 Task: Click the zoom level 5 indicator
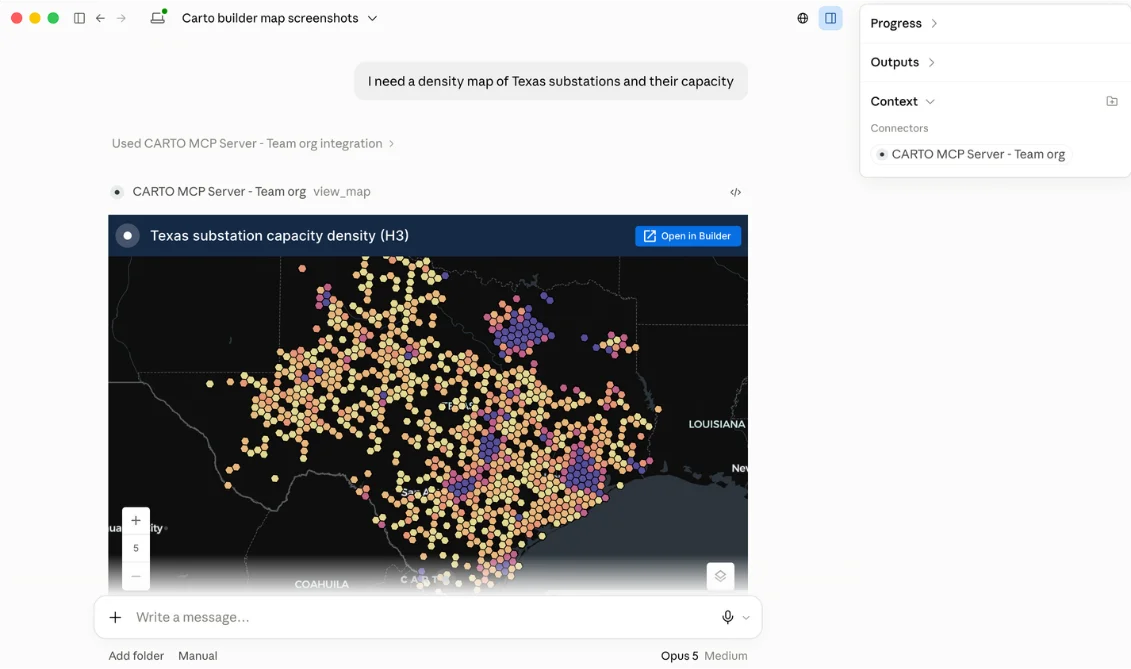136,548
